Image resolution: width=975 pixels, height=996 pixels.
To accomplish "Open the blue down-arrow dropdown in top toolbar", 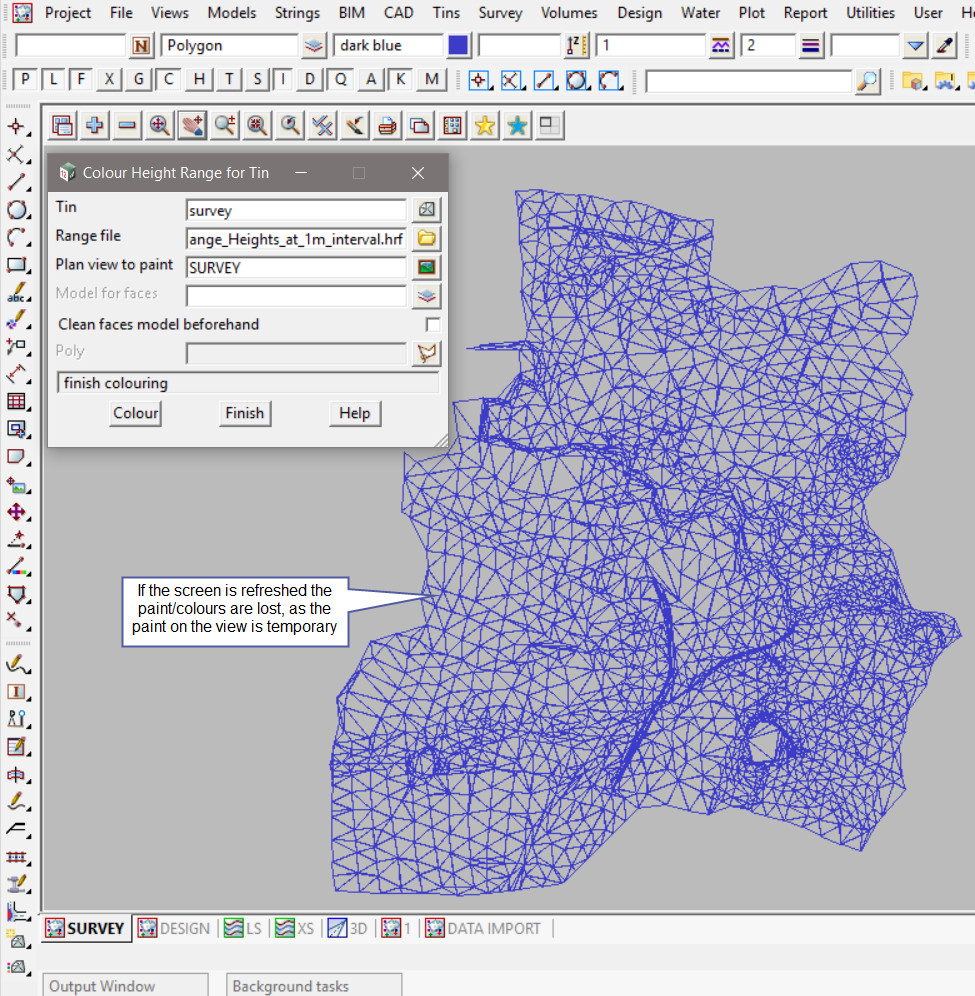I will tap(915, 46).
